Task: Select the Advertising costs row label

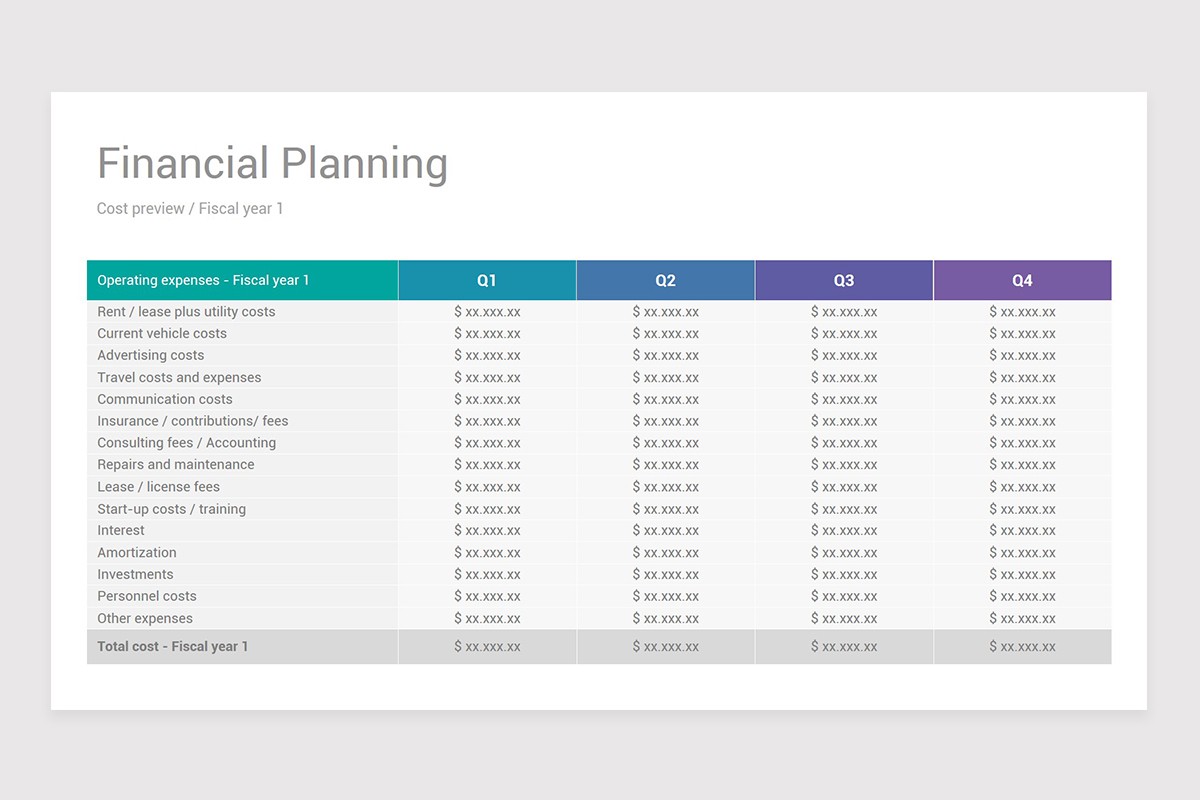Action: 150,355
